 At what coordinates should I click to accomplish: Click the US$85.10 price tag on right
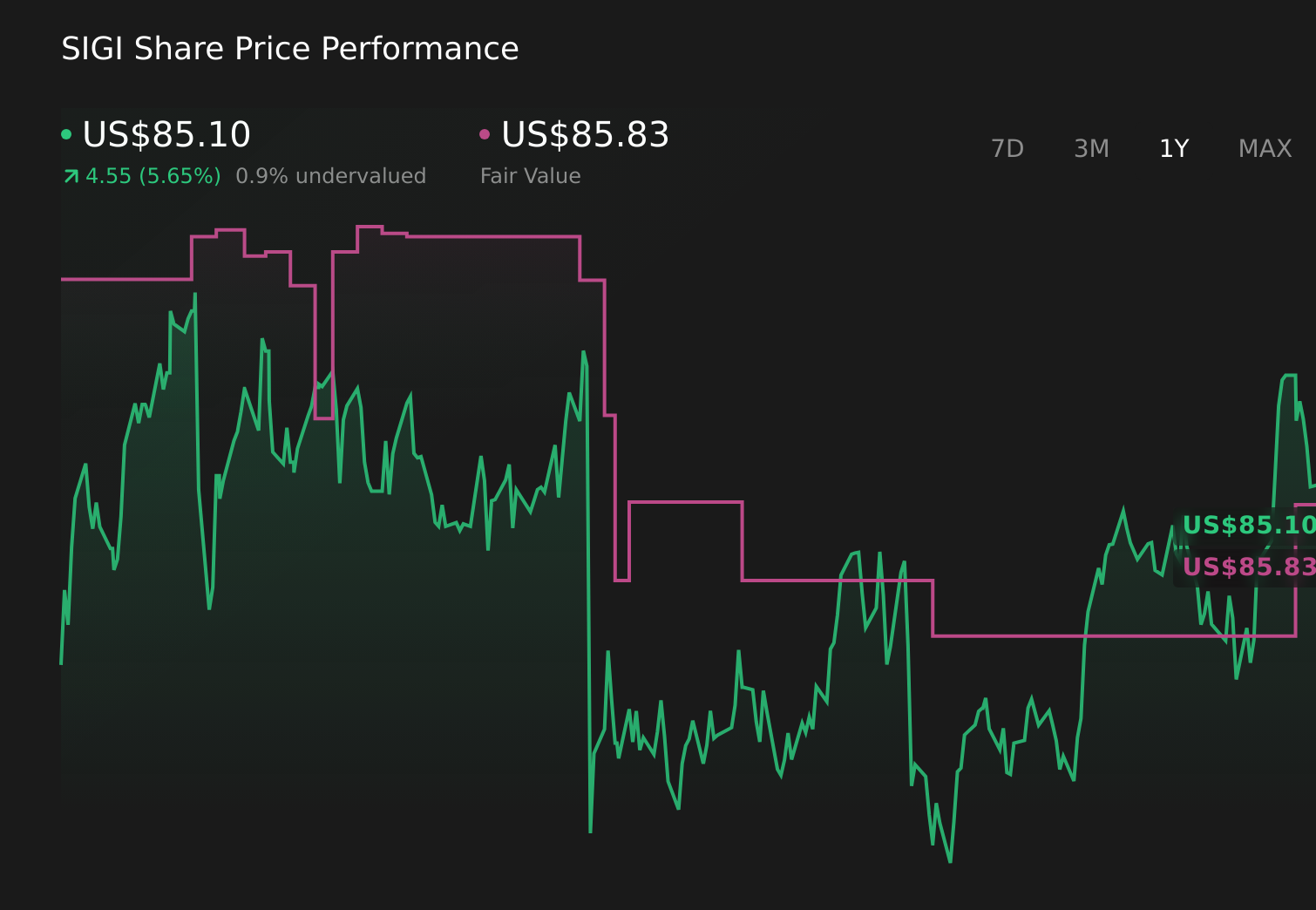pyautogui.click(x=1251, y=525)
